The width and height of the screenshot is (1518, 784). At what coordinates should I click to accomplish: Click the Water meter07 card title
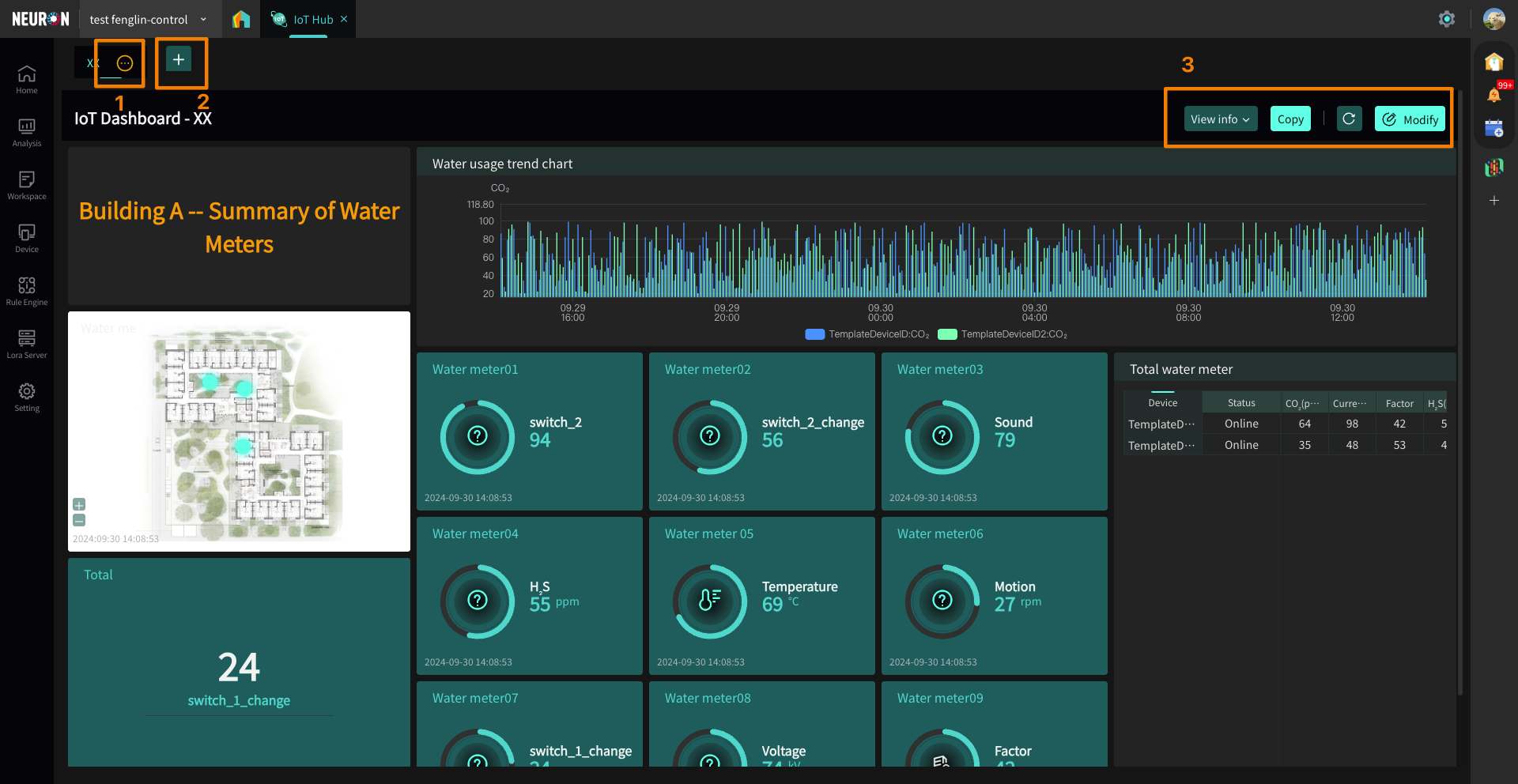pos(475,698)
